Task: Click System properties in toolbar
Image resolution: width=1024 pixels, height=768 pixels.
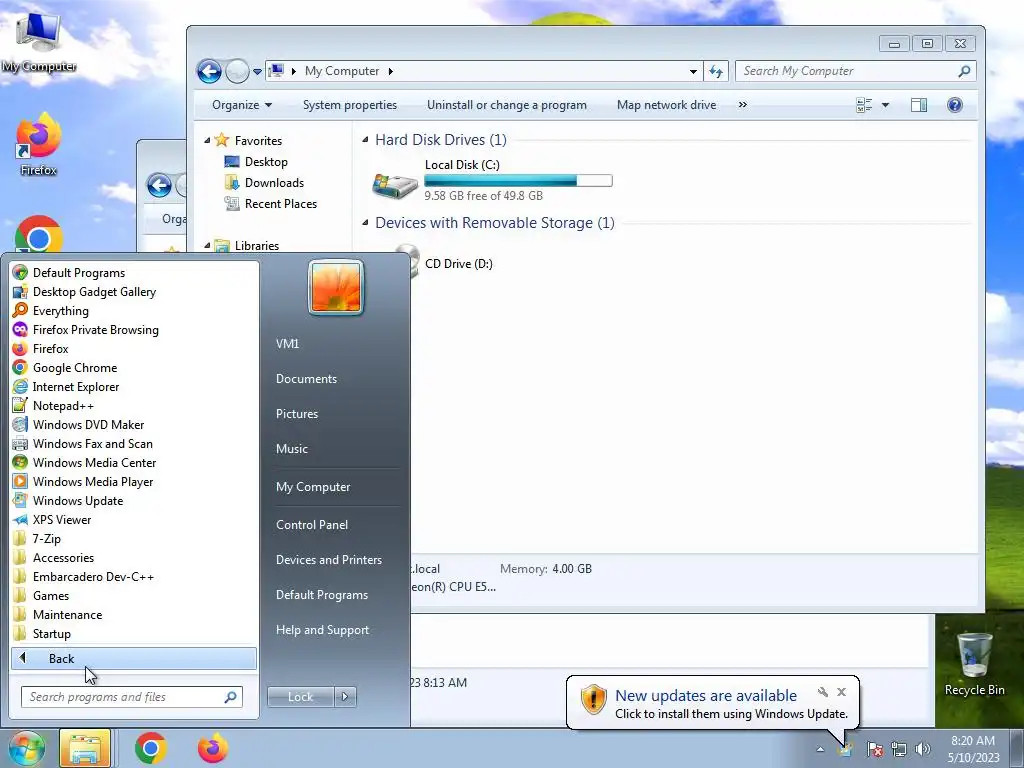Action: coord(350,105)
